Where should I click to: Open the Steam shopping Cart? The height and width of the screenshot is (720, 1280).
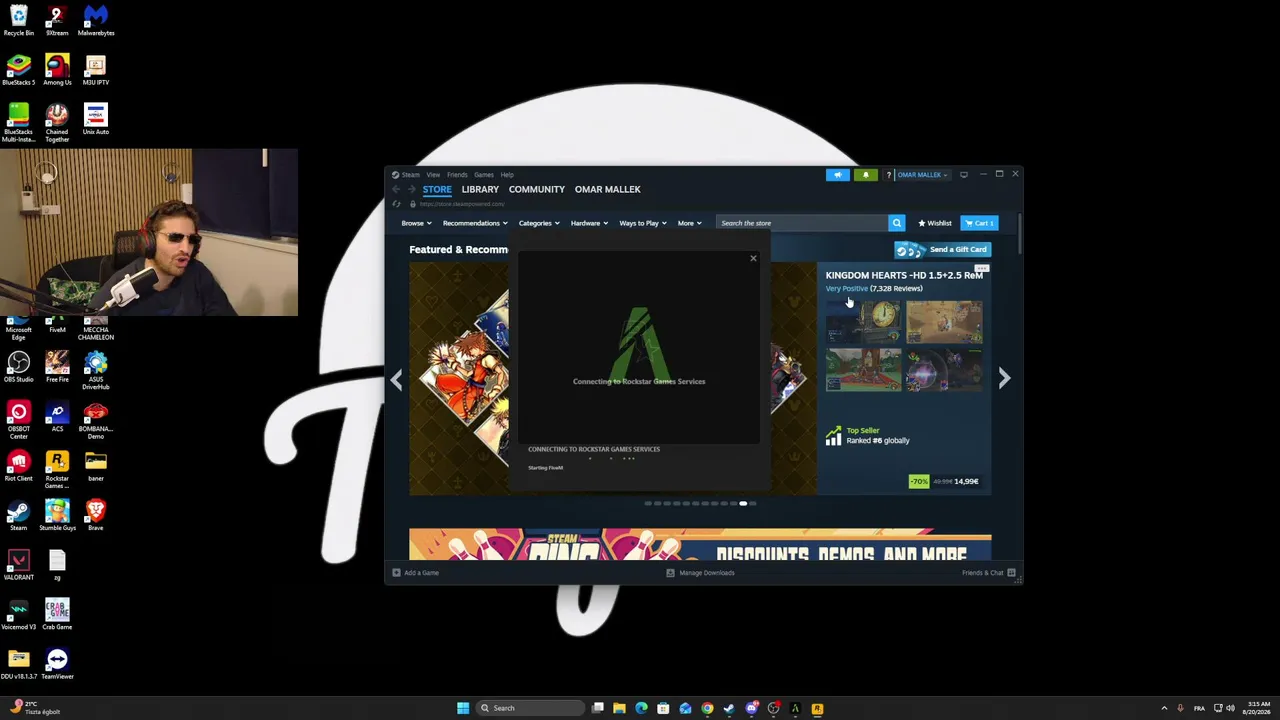(979, 223)
